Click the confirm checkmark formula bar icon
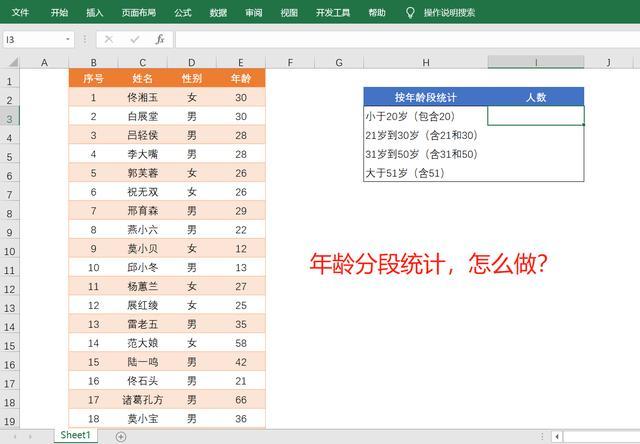Screen dimensions: 640x444 point(135,40)
